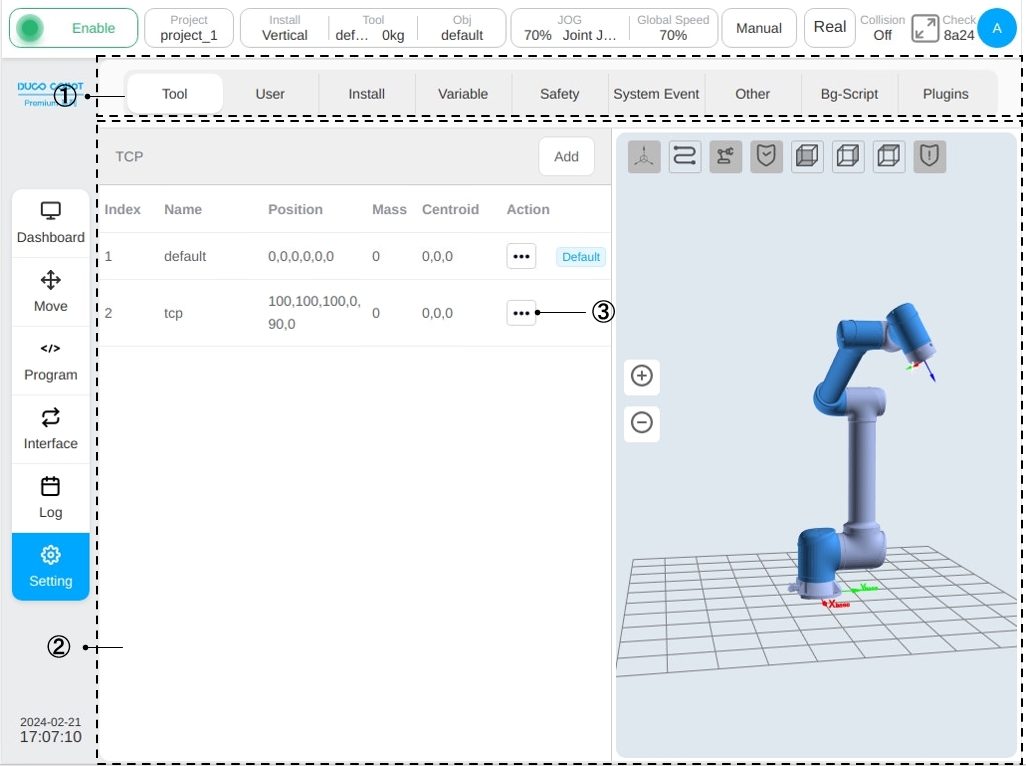Viewport: 1026px width, 766px height.
Task: Open the Global Speed 70% selector
Action: point(673,28)
